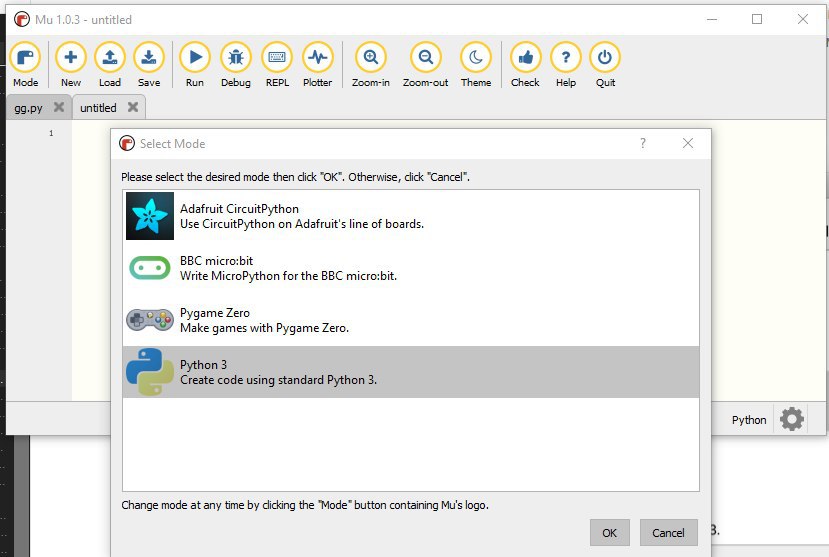Close the gg.py tab

coord(59,107)
